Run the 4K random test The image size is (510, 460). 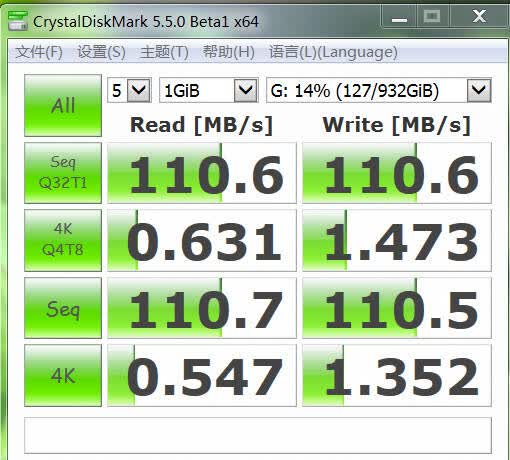[63, 375]
